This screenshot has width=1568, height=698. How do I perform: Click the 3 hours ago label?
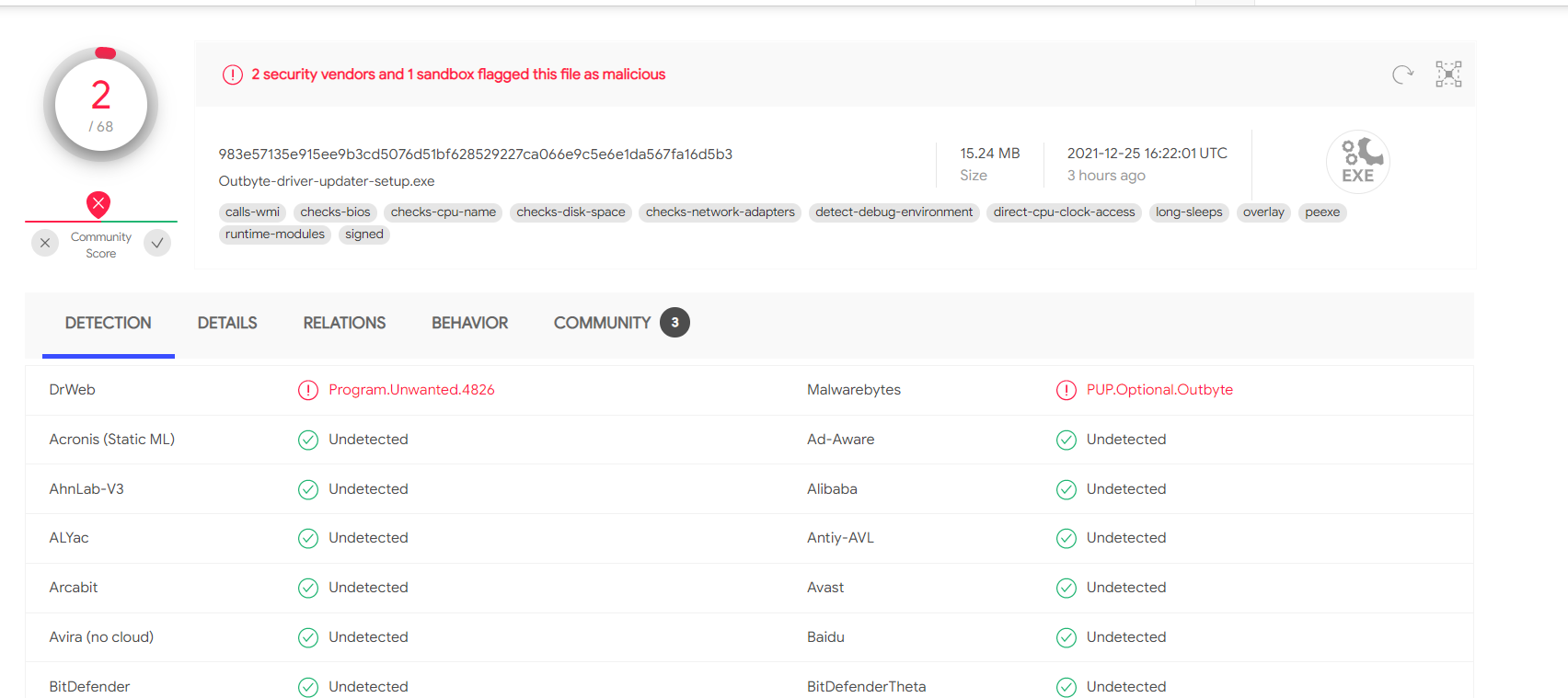(1106, 176)
